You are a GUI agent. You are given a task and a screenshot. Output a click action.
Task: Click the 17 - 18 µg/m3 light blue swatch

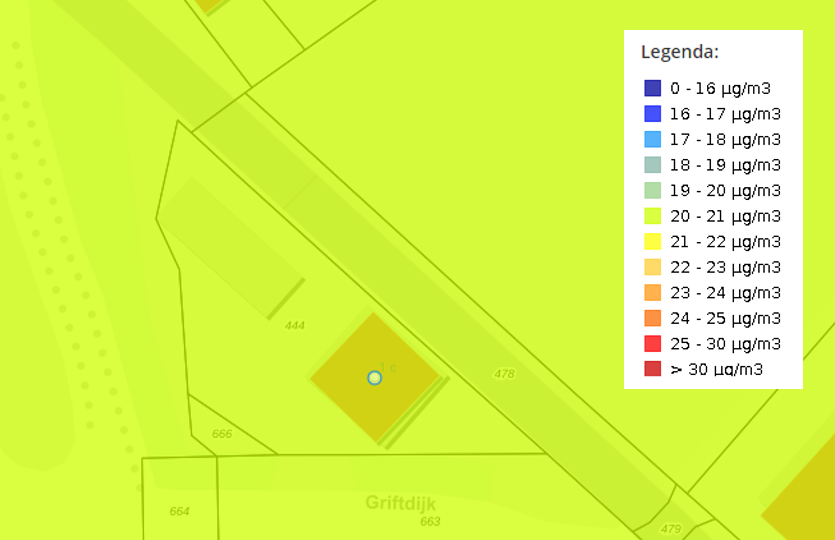(x=652, y=139)
